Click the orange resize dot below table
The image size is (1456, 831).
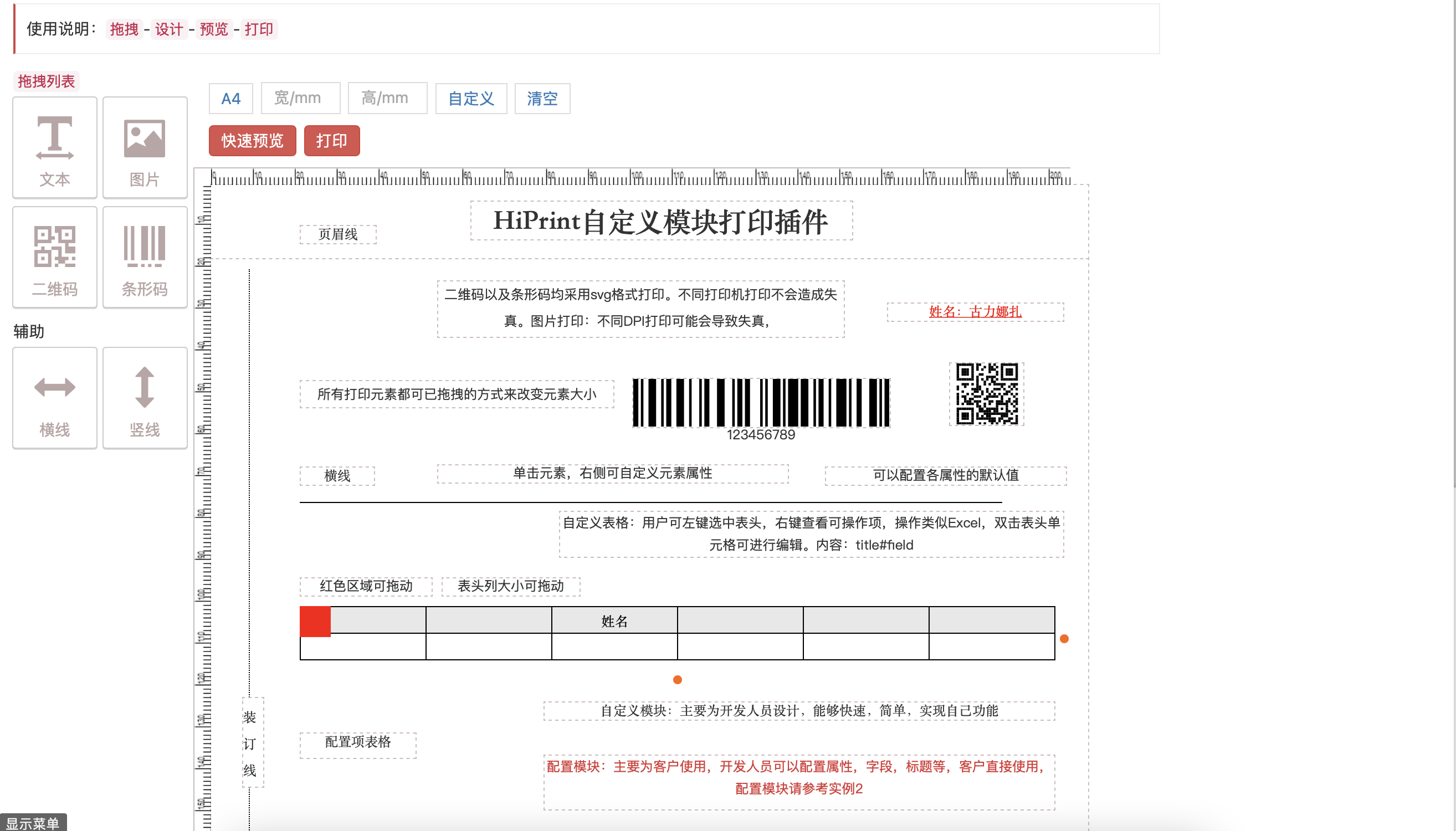[678, 680]
